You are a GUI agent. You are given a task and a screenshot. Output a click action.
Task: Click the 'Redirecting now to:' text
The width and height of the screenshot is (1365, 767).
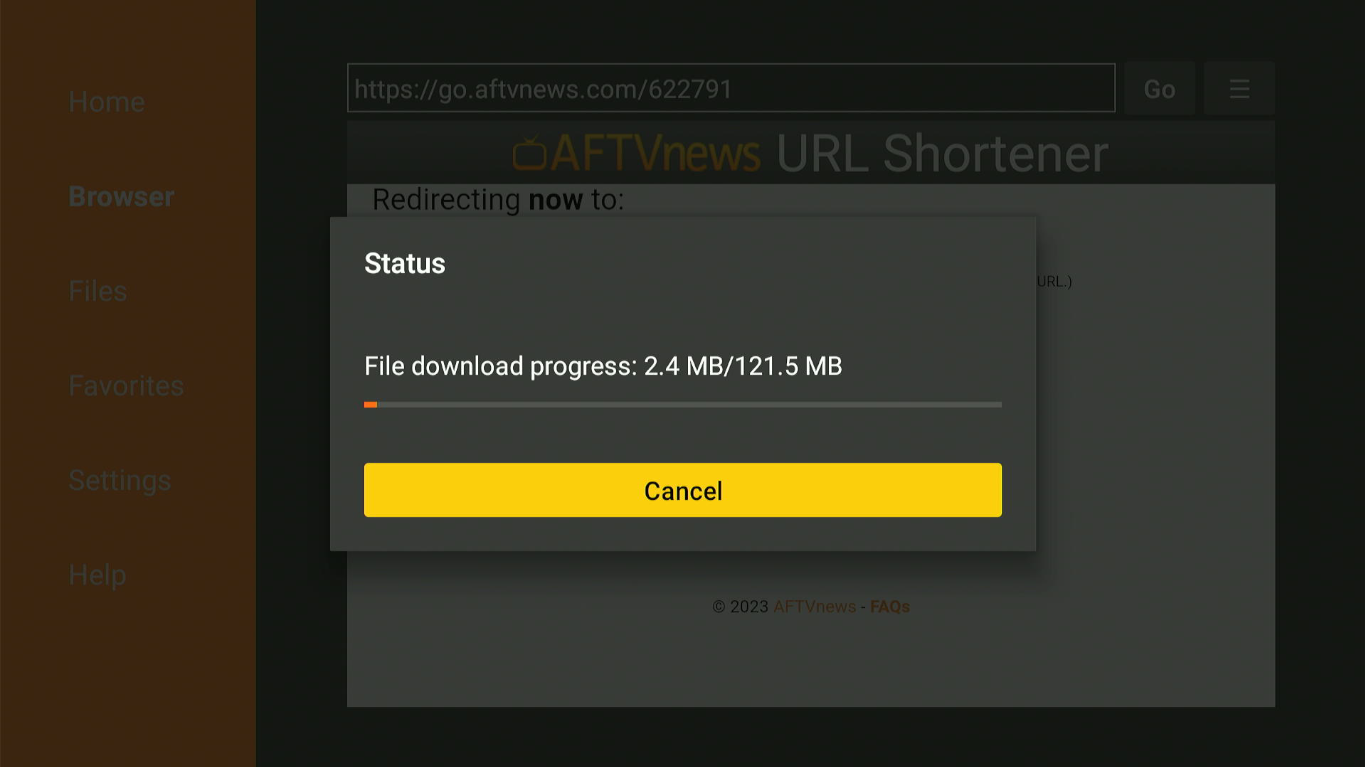pyautogui.click(x=498, y=200)
